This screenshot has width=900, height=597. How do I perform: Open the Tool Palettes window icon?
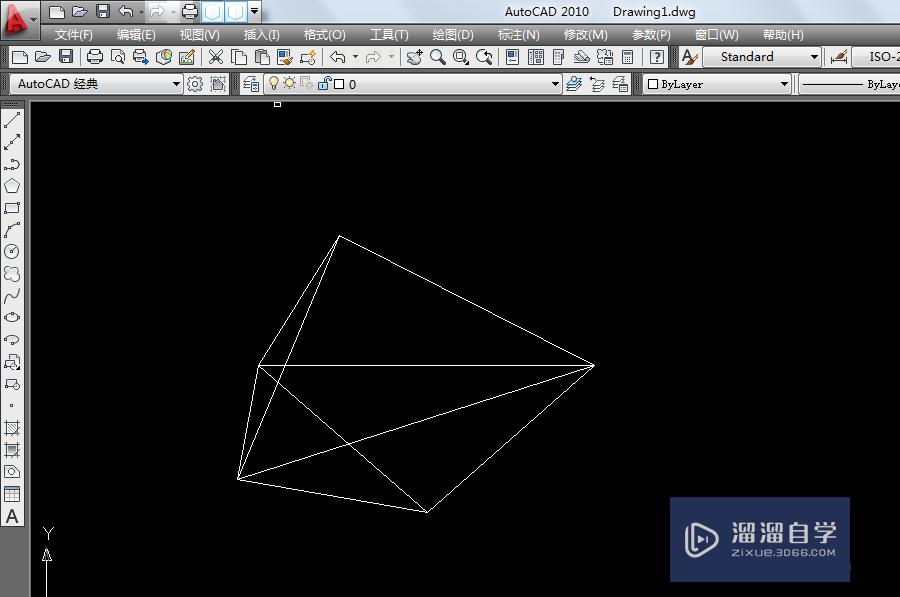click(x=558, y=57)
